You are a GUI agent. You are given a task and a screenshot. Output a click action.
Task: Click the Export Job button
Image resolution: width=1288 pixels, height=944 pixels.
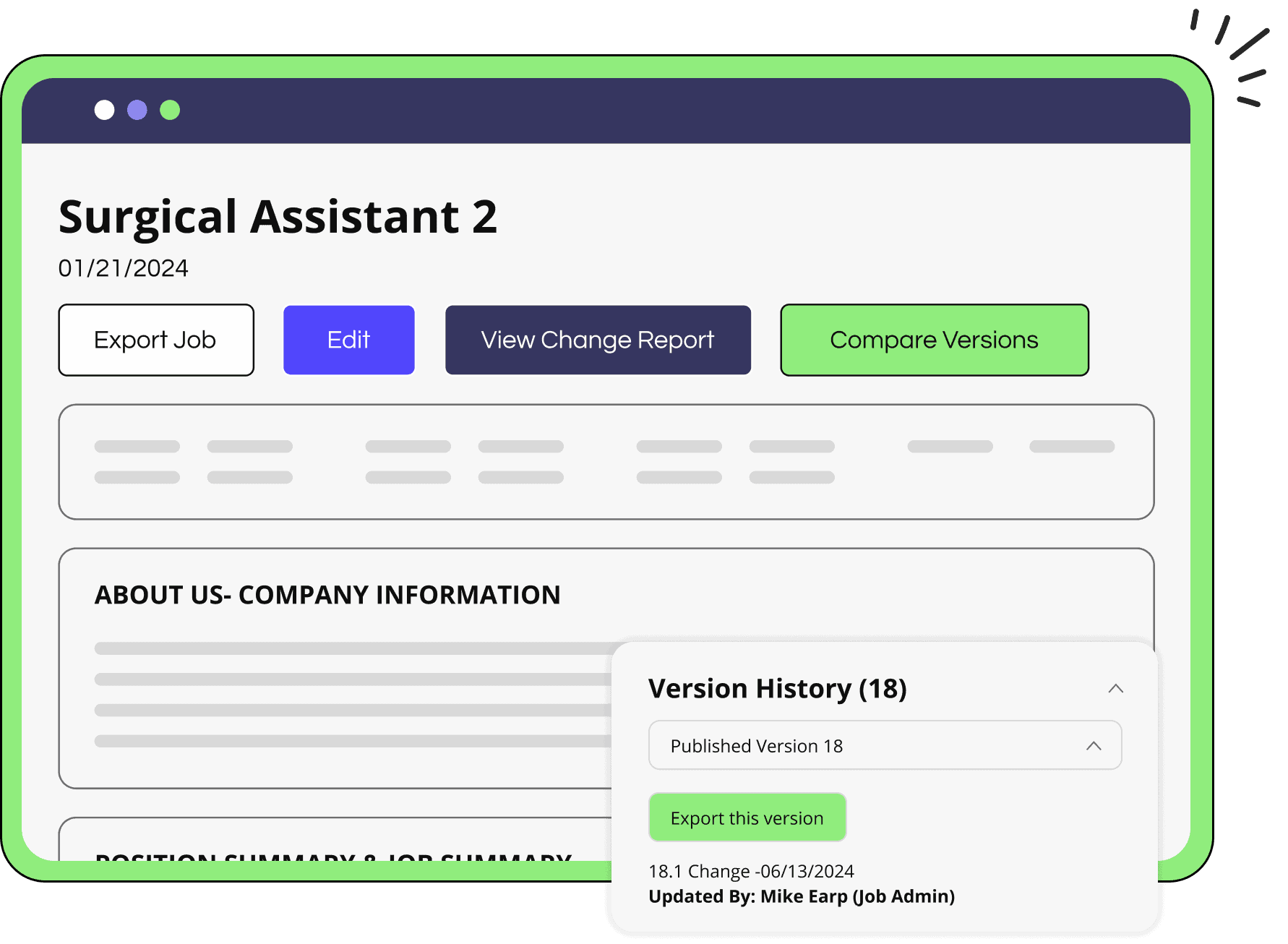(156, 340)
